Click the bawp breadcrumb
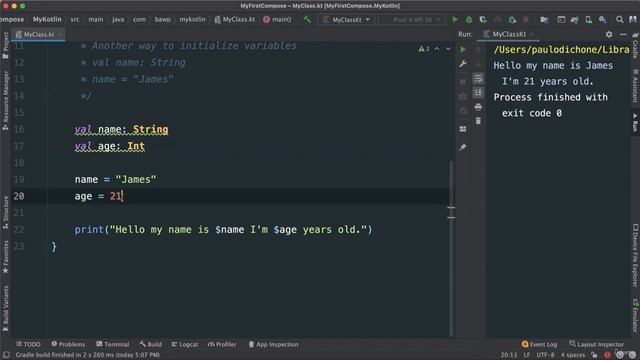Image resolution: width=640 pixels, height=360 pixels. [x=162, y=19]
